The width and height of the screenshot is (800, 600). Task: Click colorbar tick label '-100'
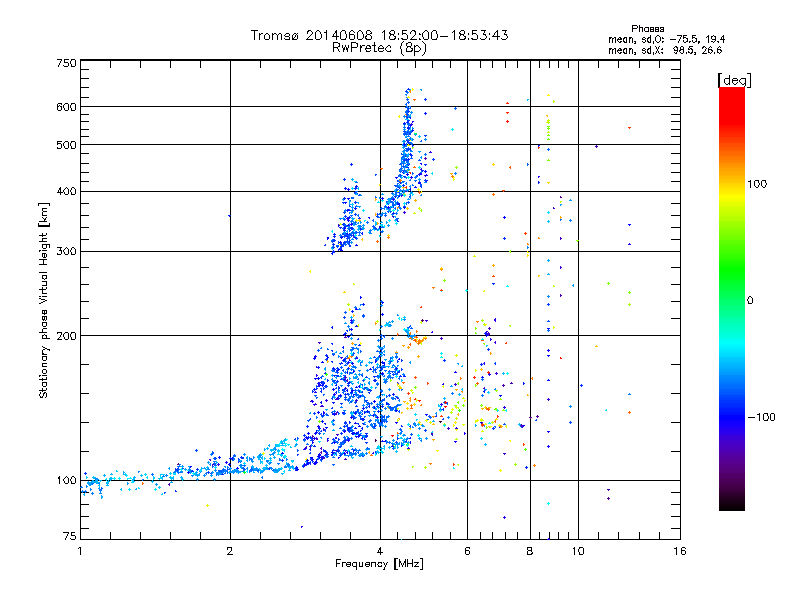[761, 417]
